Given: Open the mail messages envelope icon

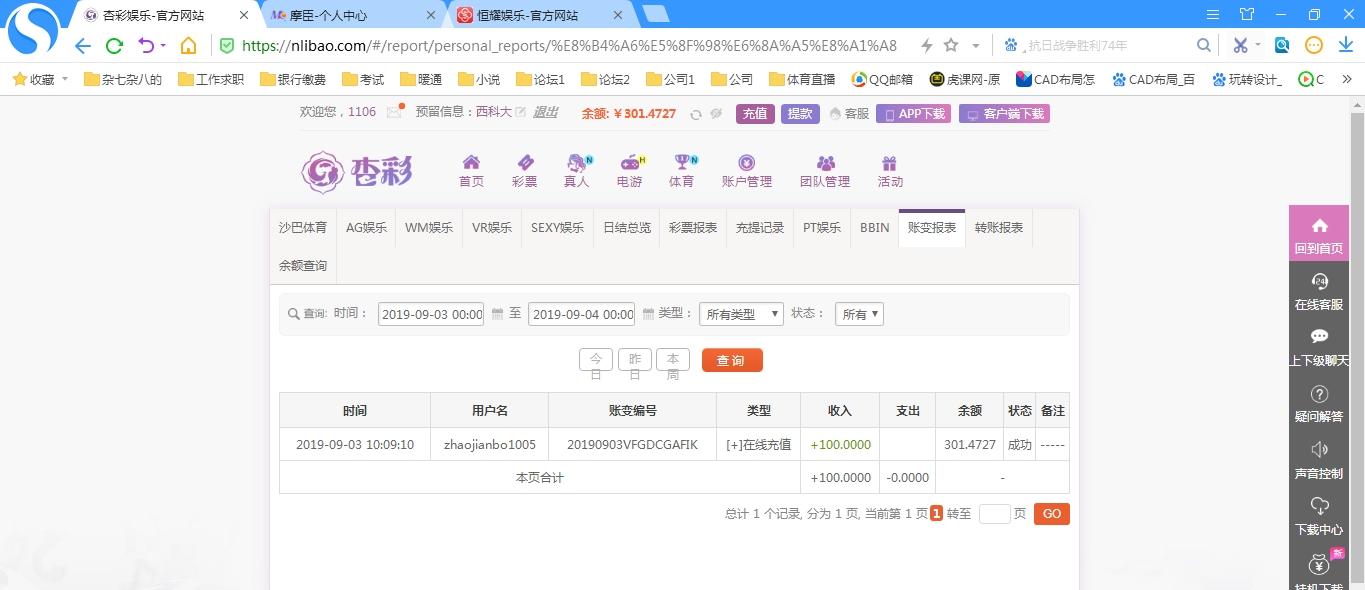Looking at the screenshot, I should pos(395,112).
